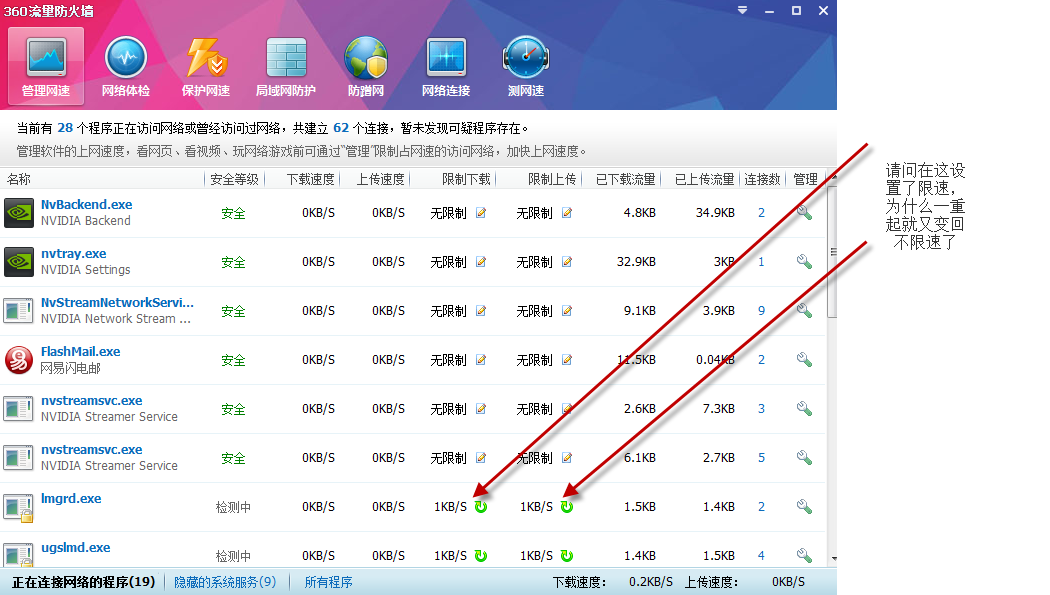Sort by the 已上传流量 column header
The width and height of the screenshot is (1050, 595).
coord(704,179)
